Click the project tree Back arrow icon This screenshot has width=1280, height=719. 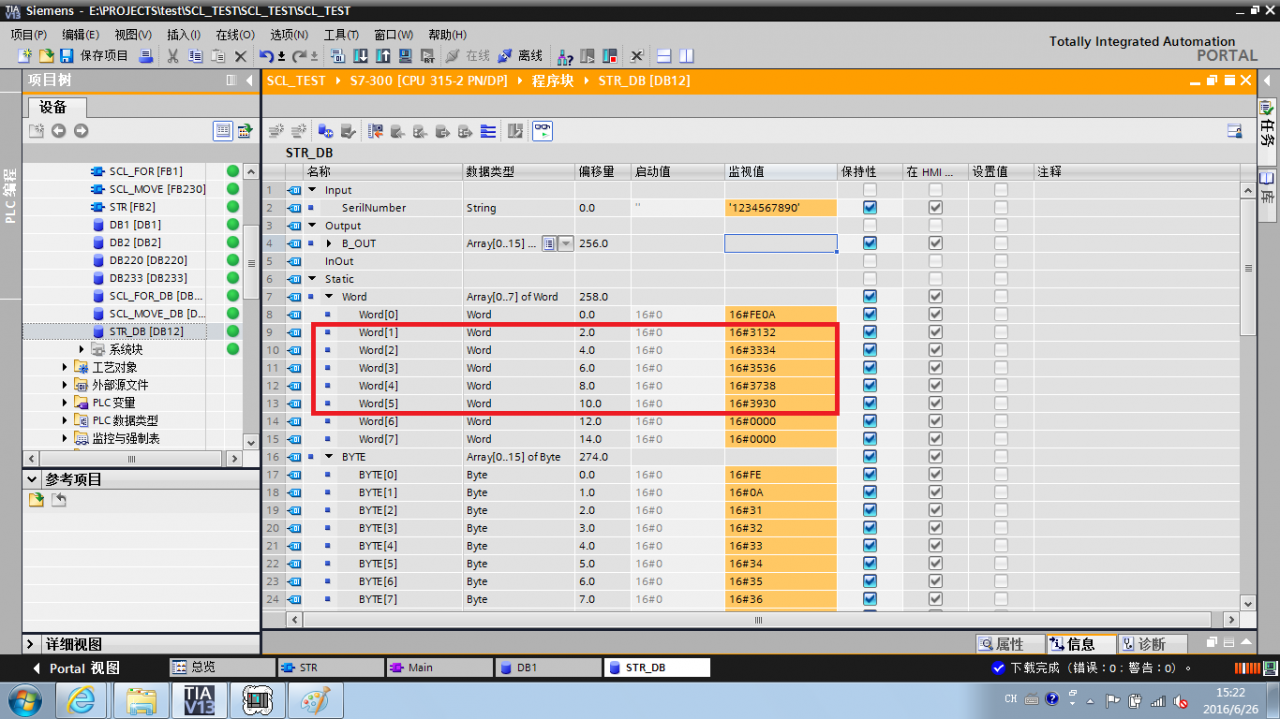click(59, 131)
